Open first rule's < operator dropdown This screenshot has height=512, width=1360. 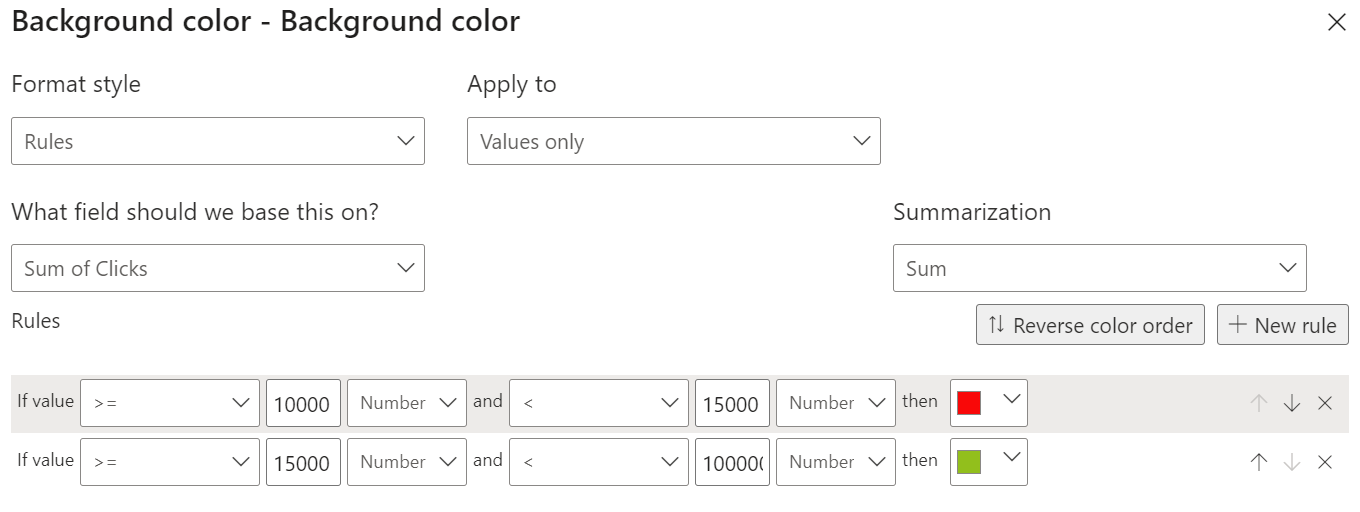coord(599,403)
